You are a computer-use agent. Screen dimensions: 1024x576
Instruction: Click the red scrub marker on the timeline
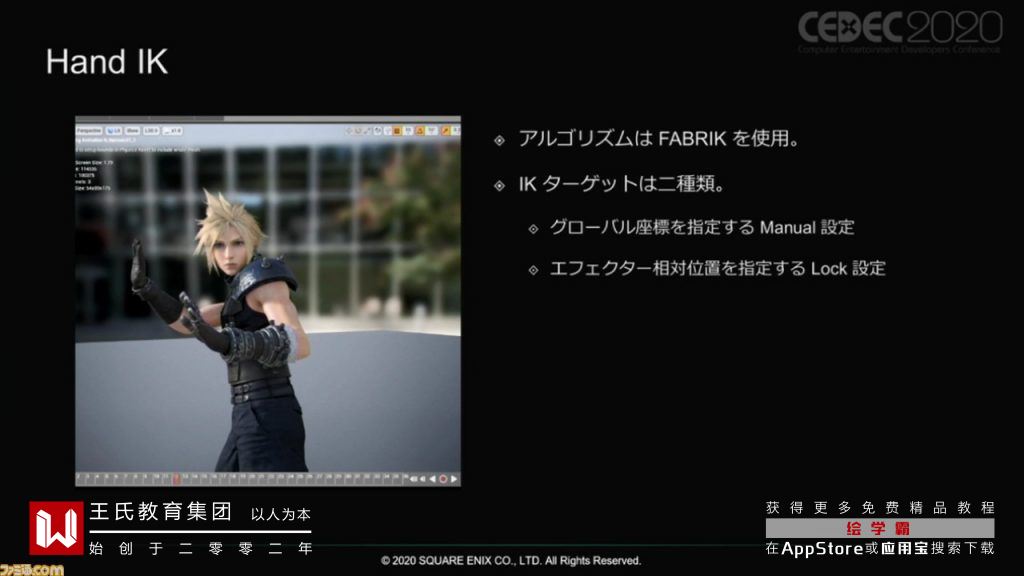[176, 479]
